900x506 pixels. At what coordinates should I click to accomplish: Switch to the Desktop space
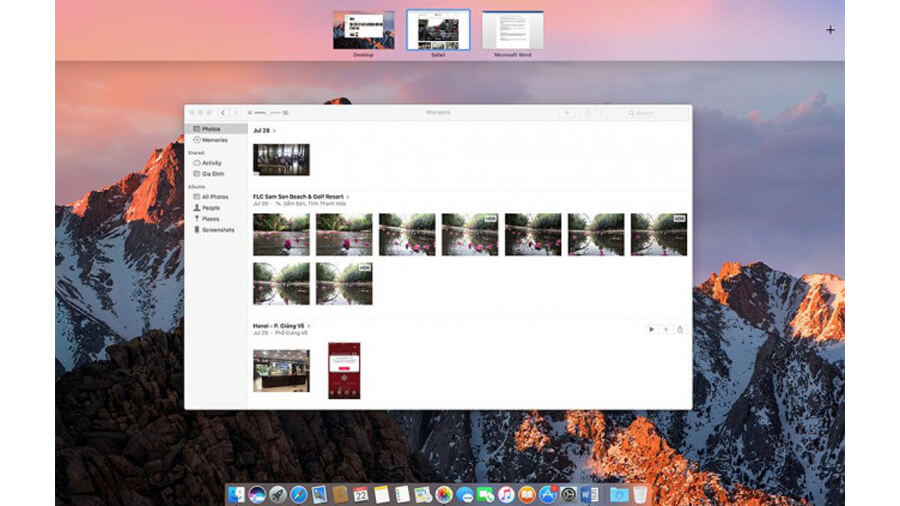coord(363,30)
